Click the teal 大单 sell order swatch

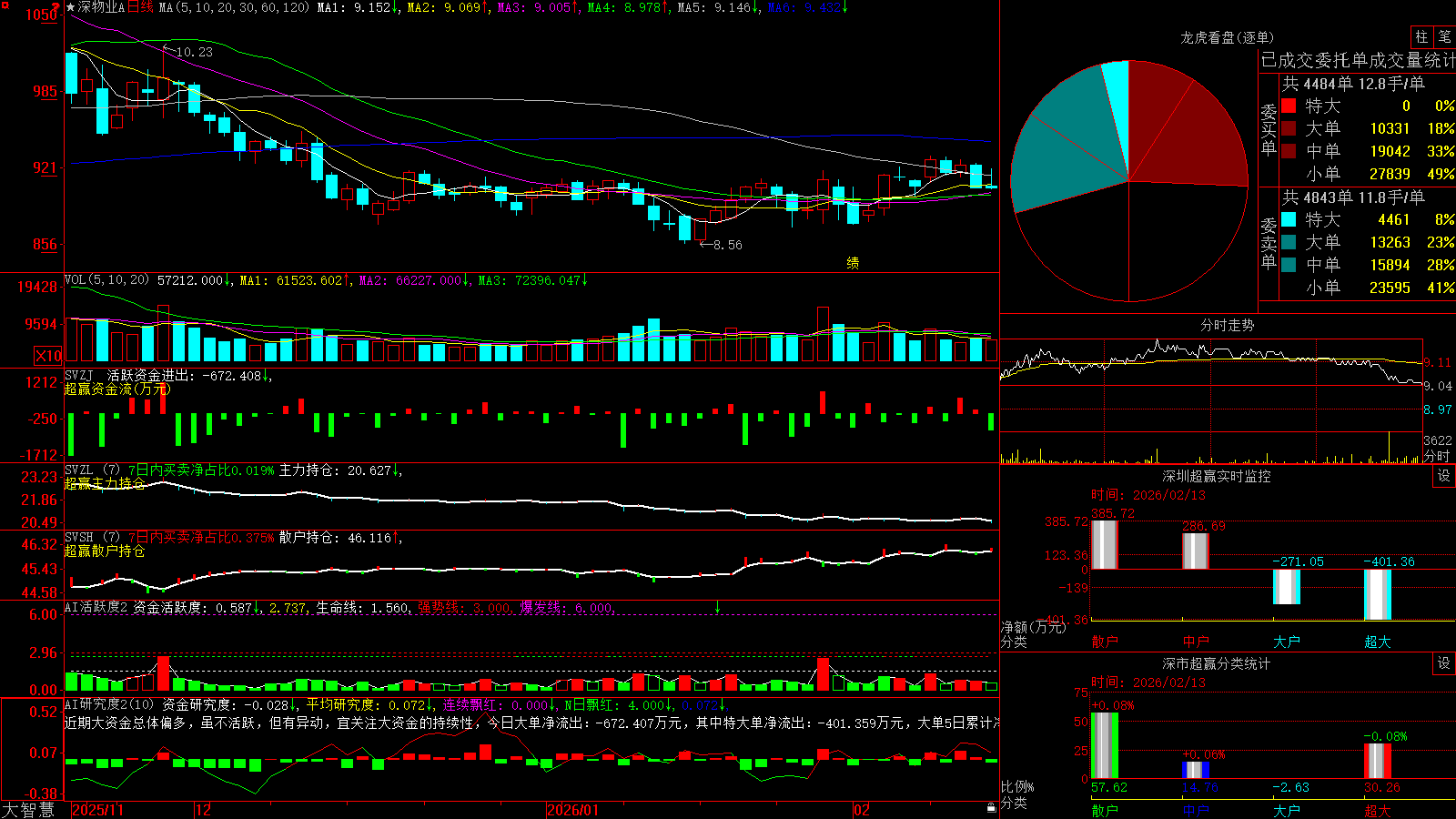click(x=1289, y=242)
